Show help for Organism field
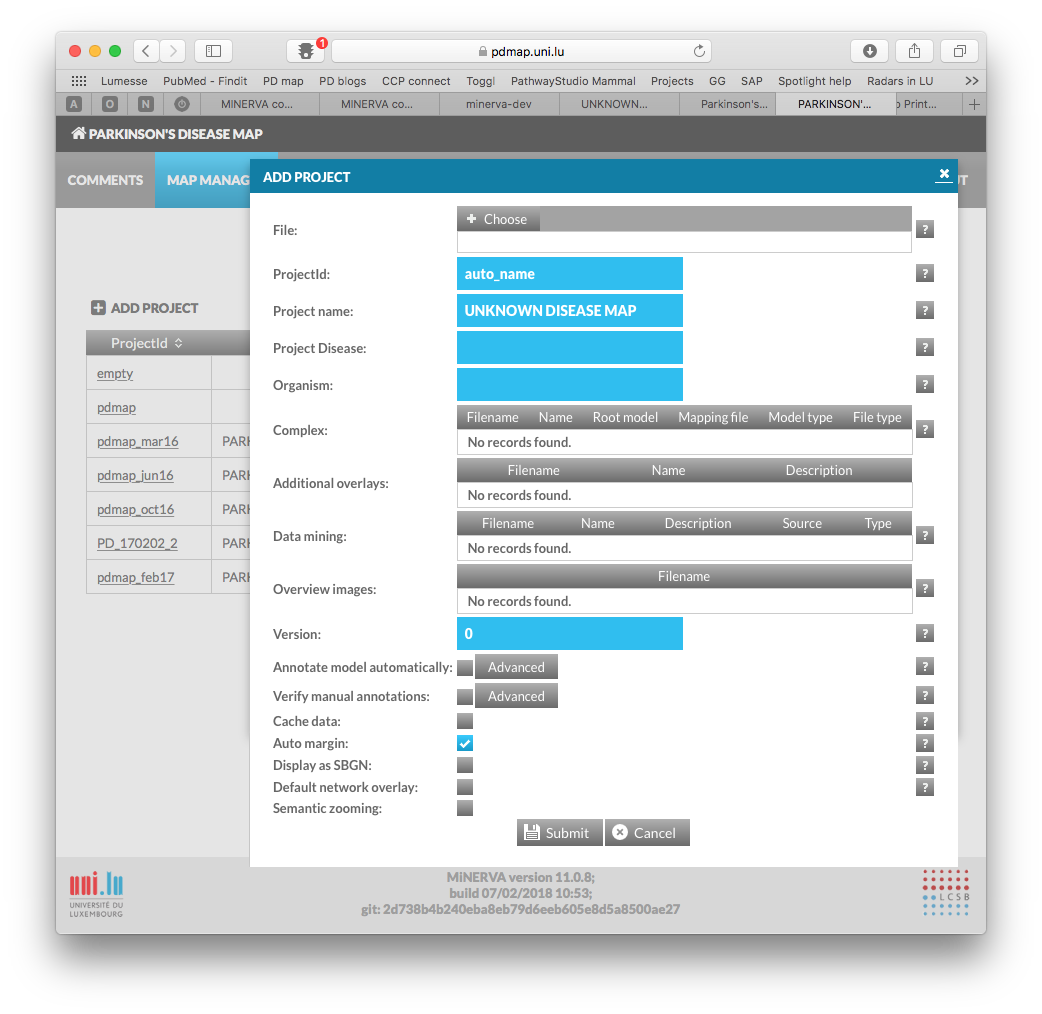 pyautogui.click(x=924, y=384)
